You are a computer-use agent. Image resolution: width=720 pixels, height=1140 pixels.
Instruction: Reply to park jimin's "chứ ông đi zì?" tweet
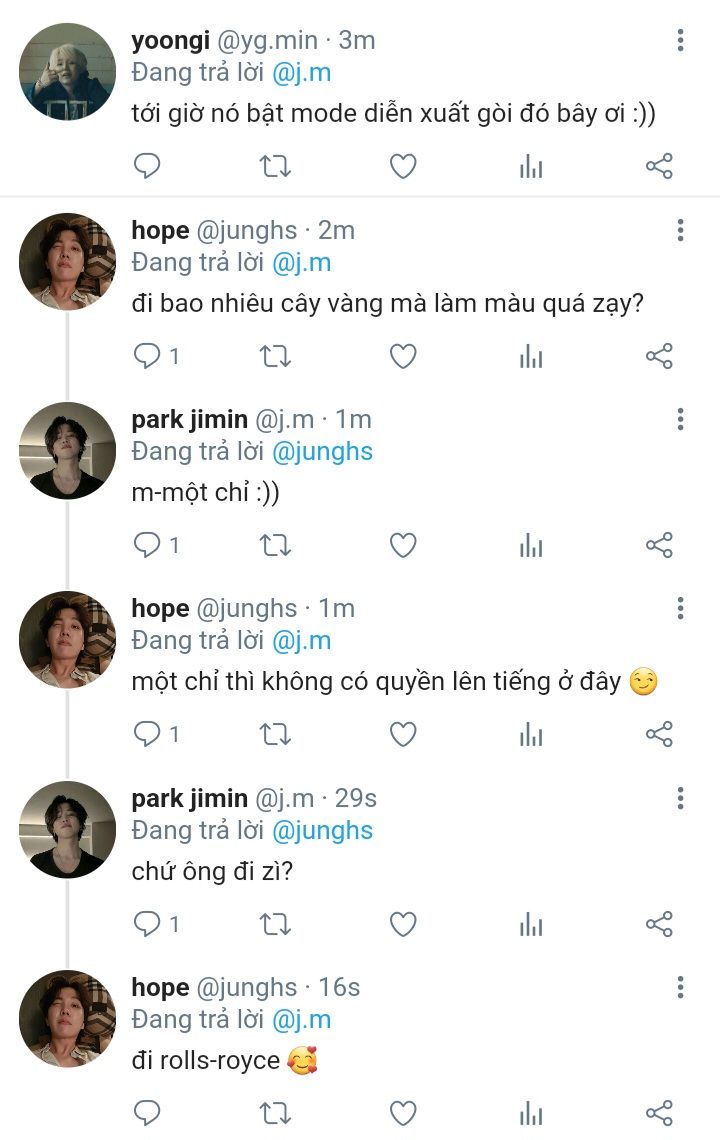pos(147,924)
